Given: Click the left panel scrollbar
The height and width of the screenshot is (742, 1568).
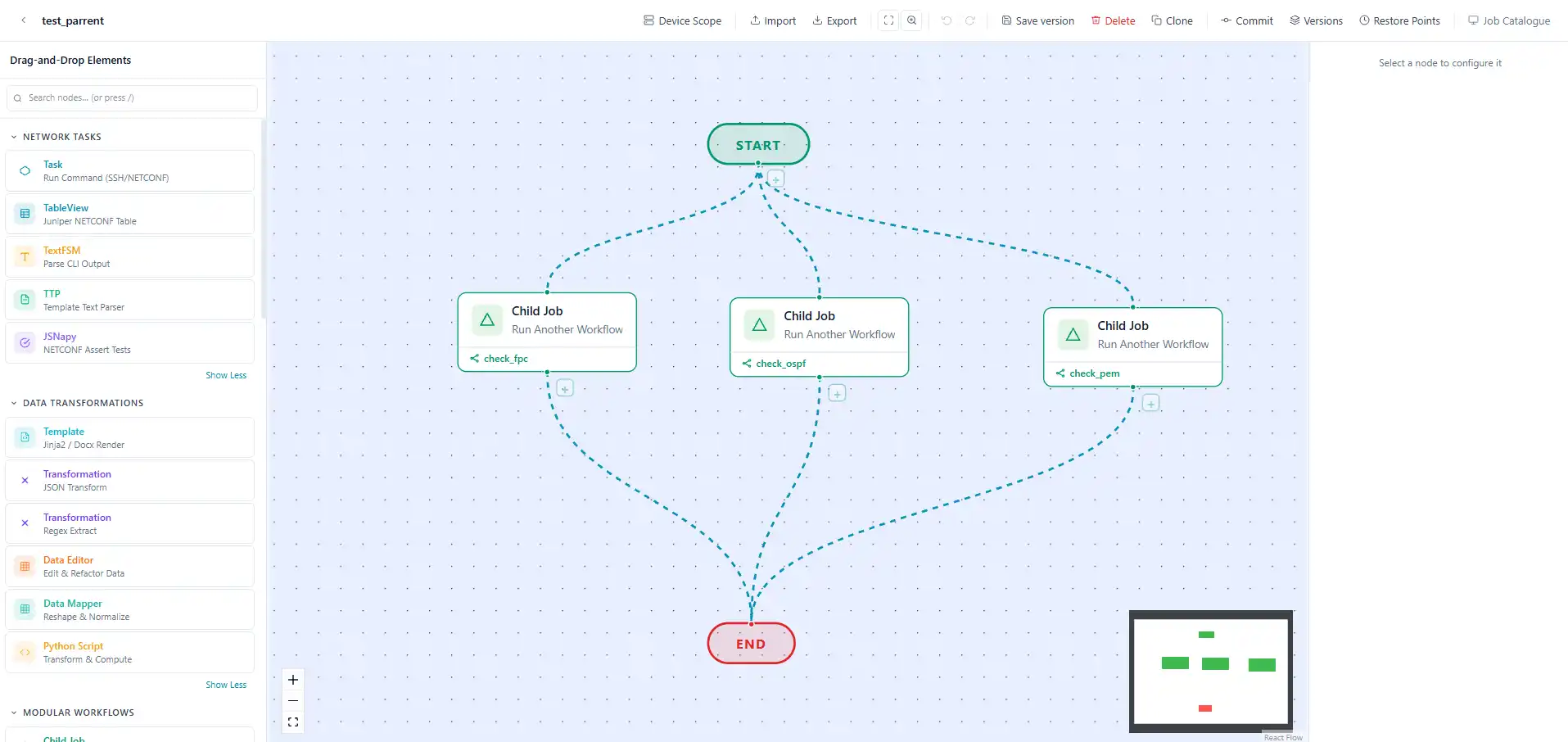Looking at the screenshot, I should click(x=263, y=219).
